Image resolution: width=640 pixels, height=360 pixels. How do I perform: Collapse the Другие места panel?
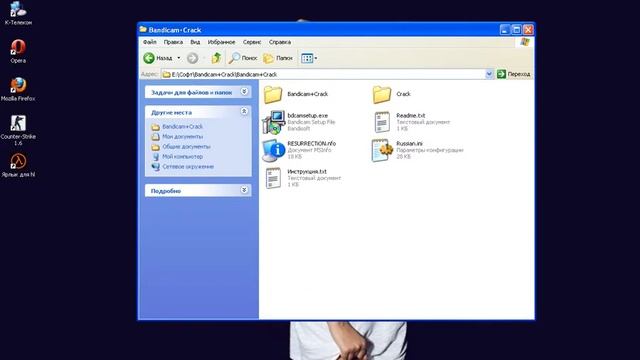click(244, 111)
